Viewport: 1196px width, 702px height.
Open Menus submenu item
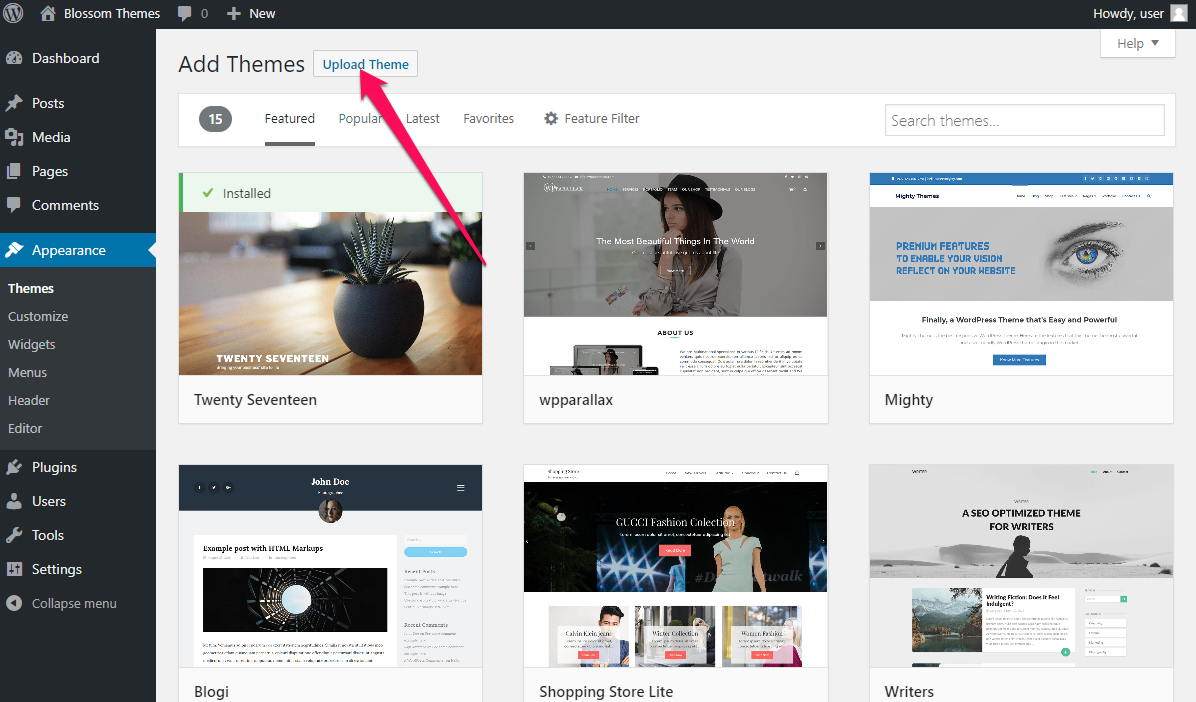pyautogui.click(x=27, y=372)
